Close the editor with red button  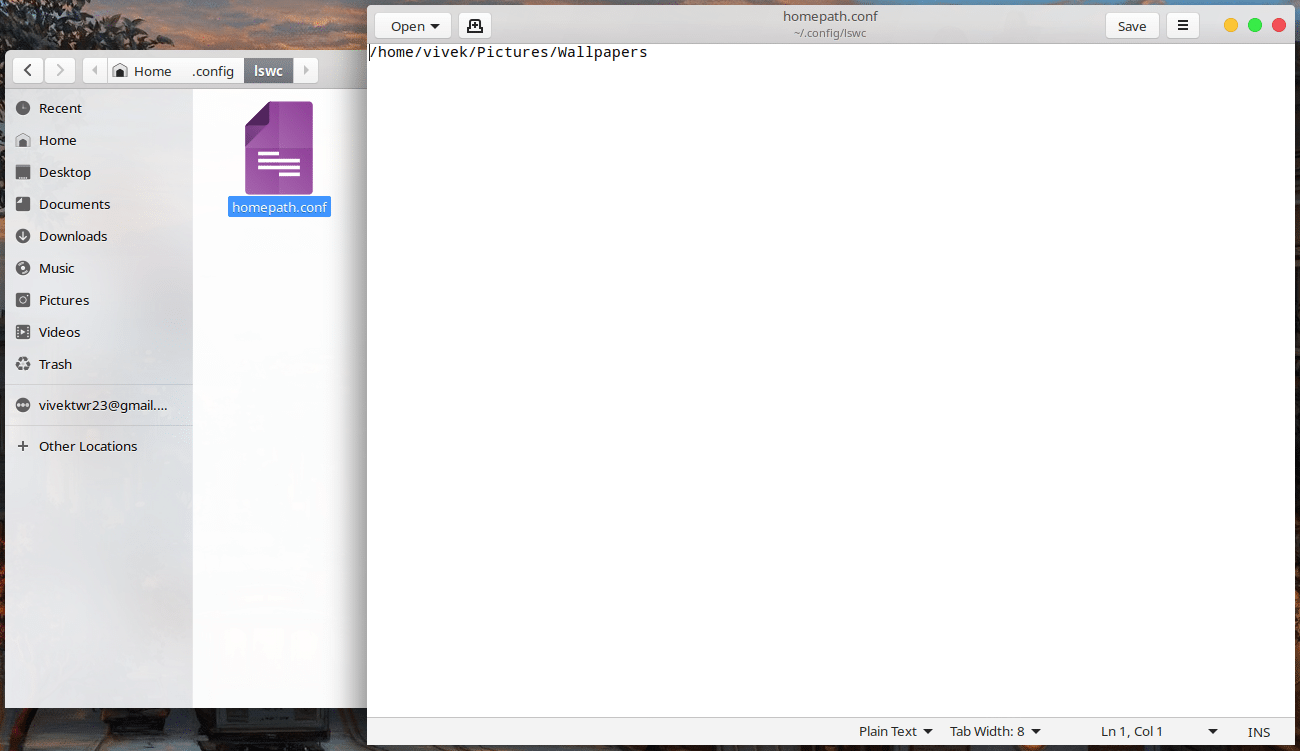[x=1279, y=26]
